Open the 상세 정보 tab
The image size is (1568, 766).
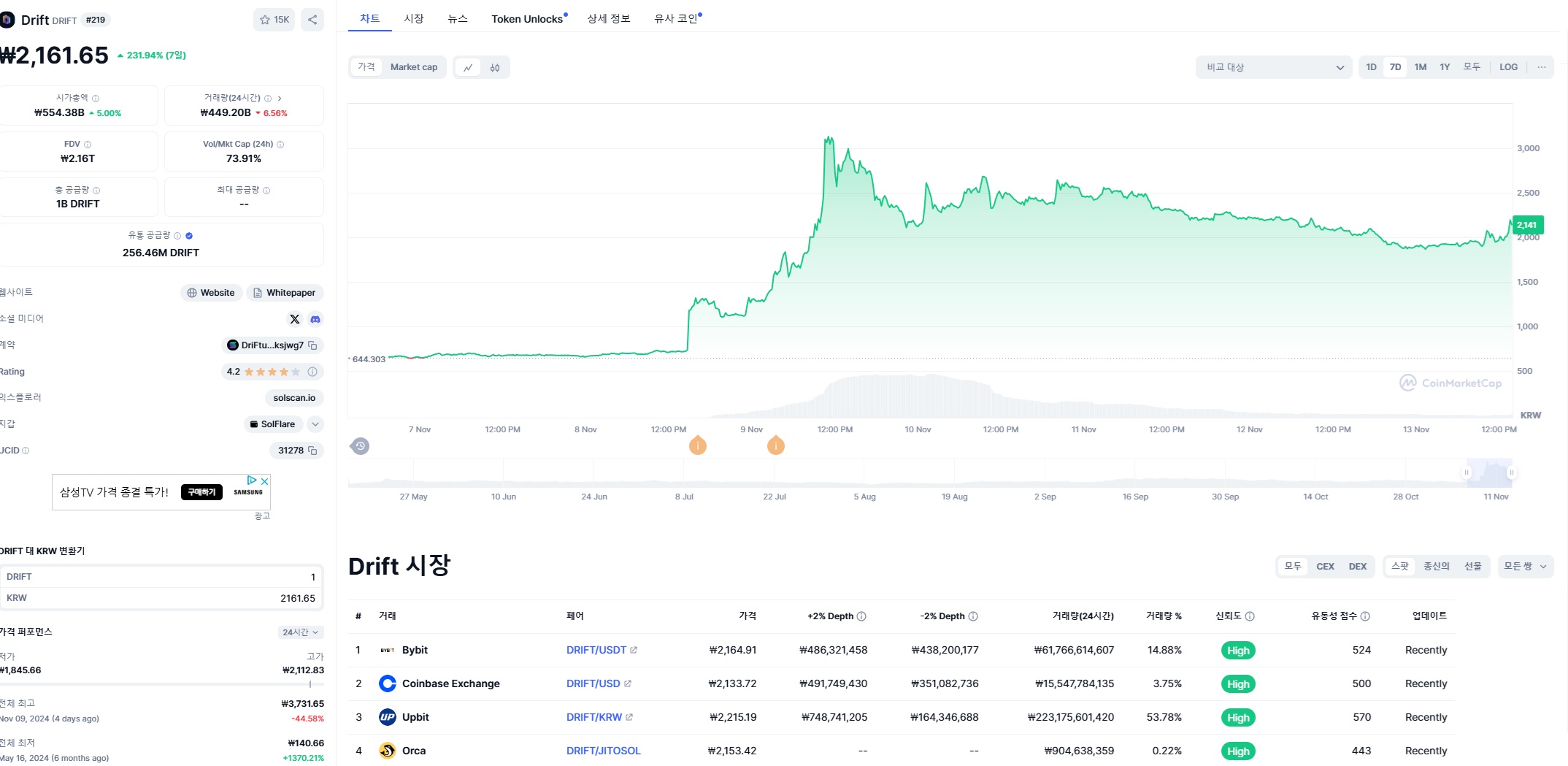coord(609,18)
